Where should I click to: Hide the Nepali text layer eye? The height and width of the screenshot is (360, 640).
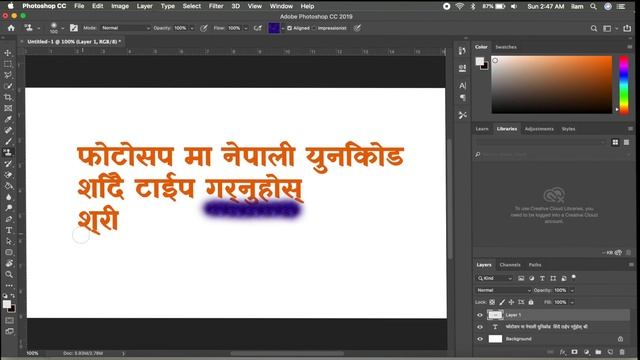point(480,327)
